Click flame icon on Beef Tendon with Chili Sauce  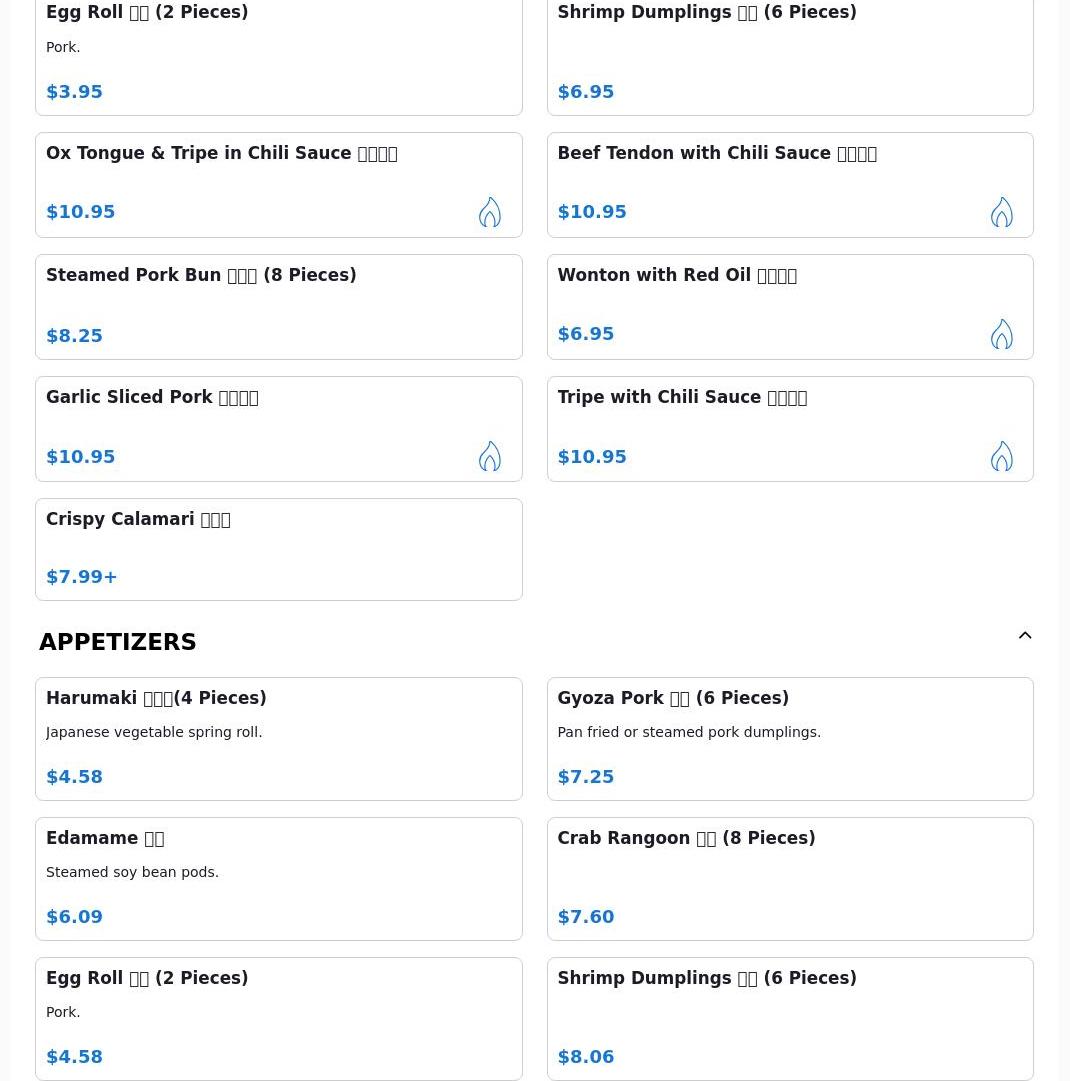[1001, 212]
